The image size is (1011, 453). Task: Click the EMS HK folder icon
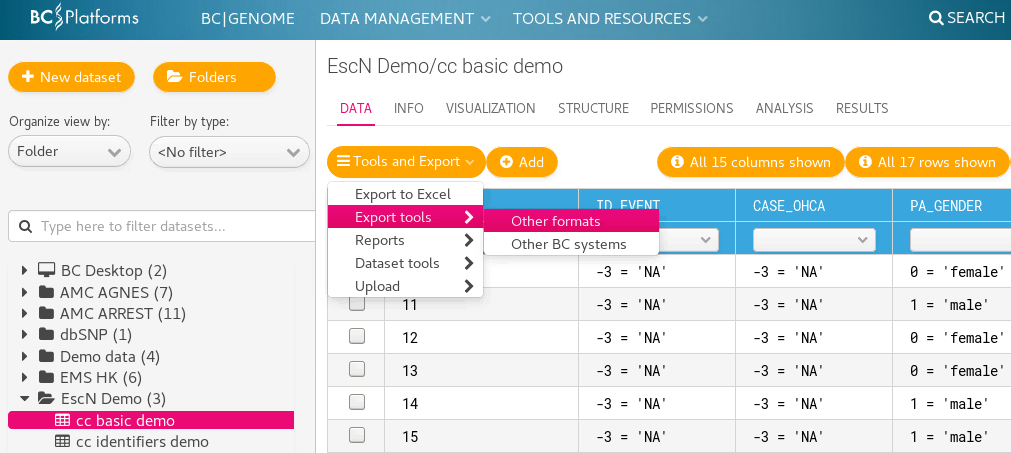[x=46, y=377]
